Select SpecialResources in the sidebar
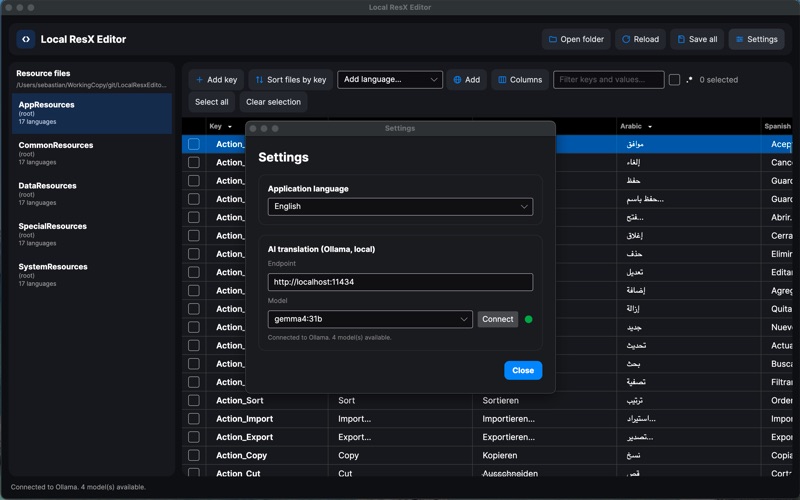Screen dimensions: 800x500 pos(92,234)
